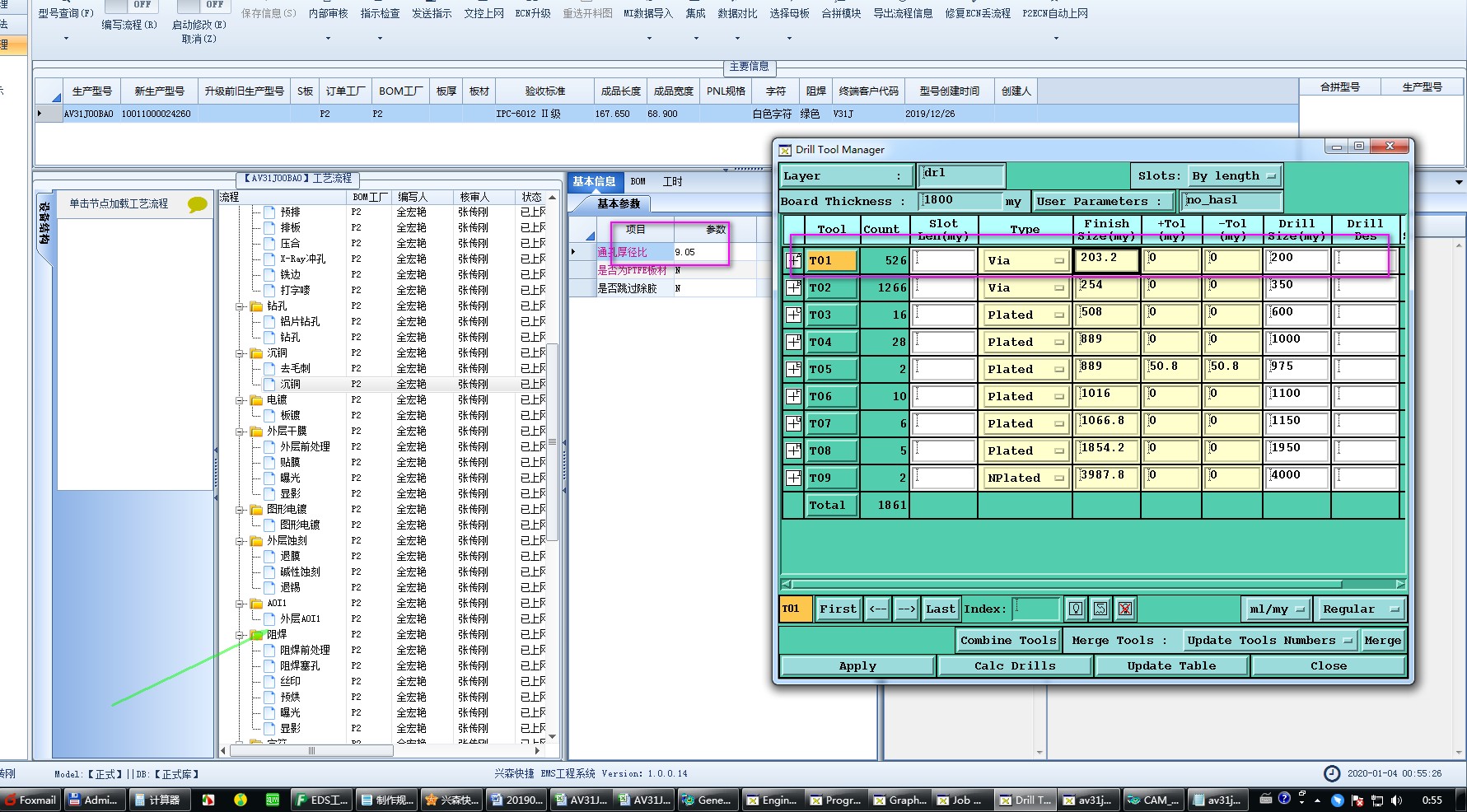Screen dimensions: 1467x812
Task: Collapse the 电镀 tree node
Action: point(241,400)
